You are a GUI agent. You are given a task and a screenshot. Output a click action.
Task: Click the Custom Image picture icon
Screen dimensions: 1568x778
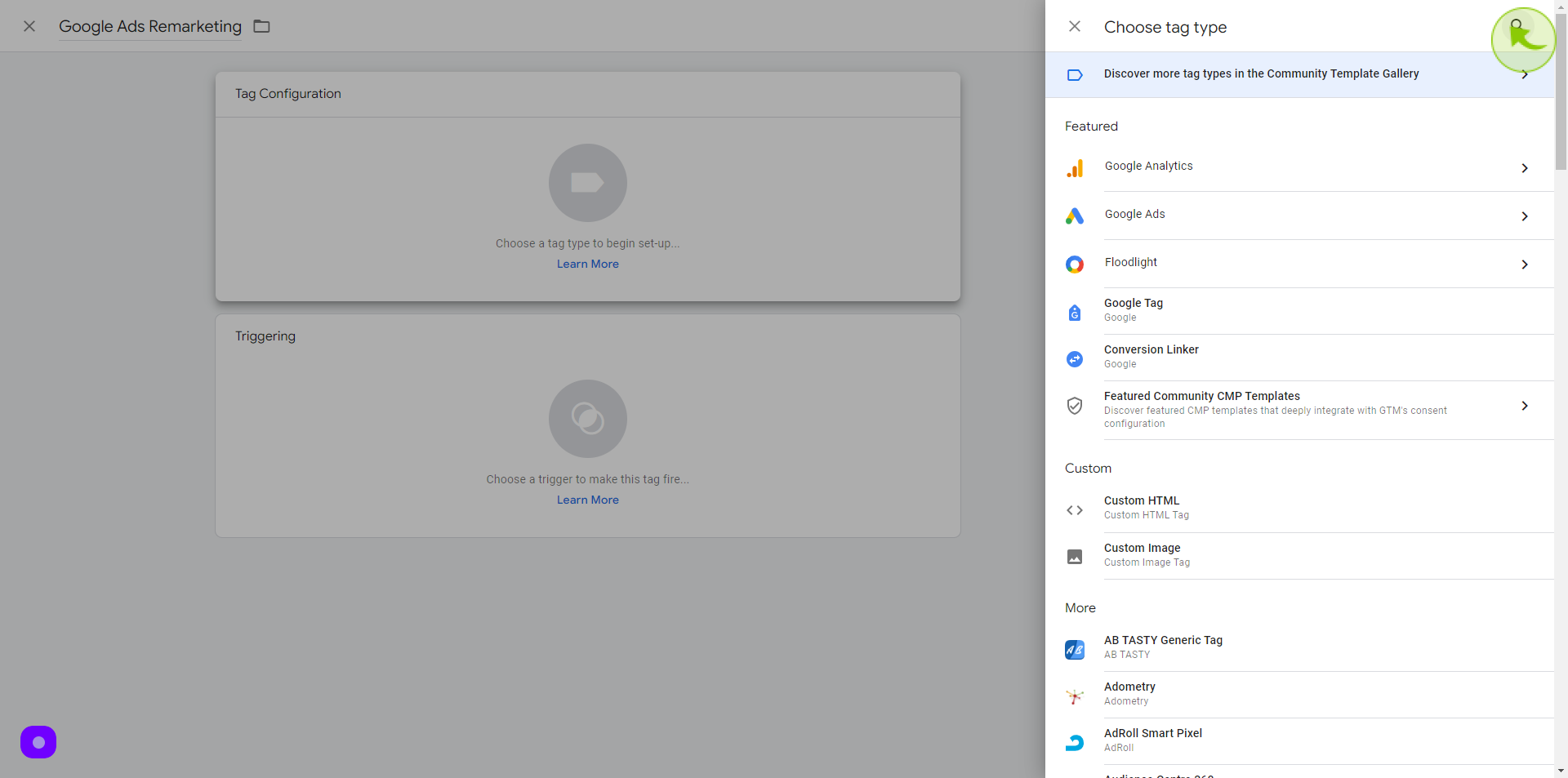click(1075, 557)
